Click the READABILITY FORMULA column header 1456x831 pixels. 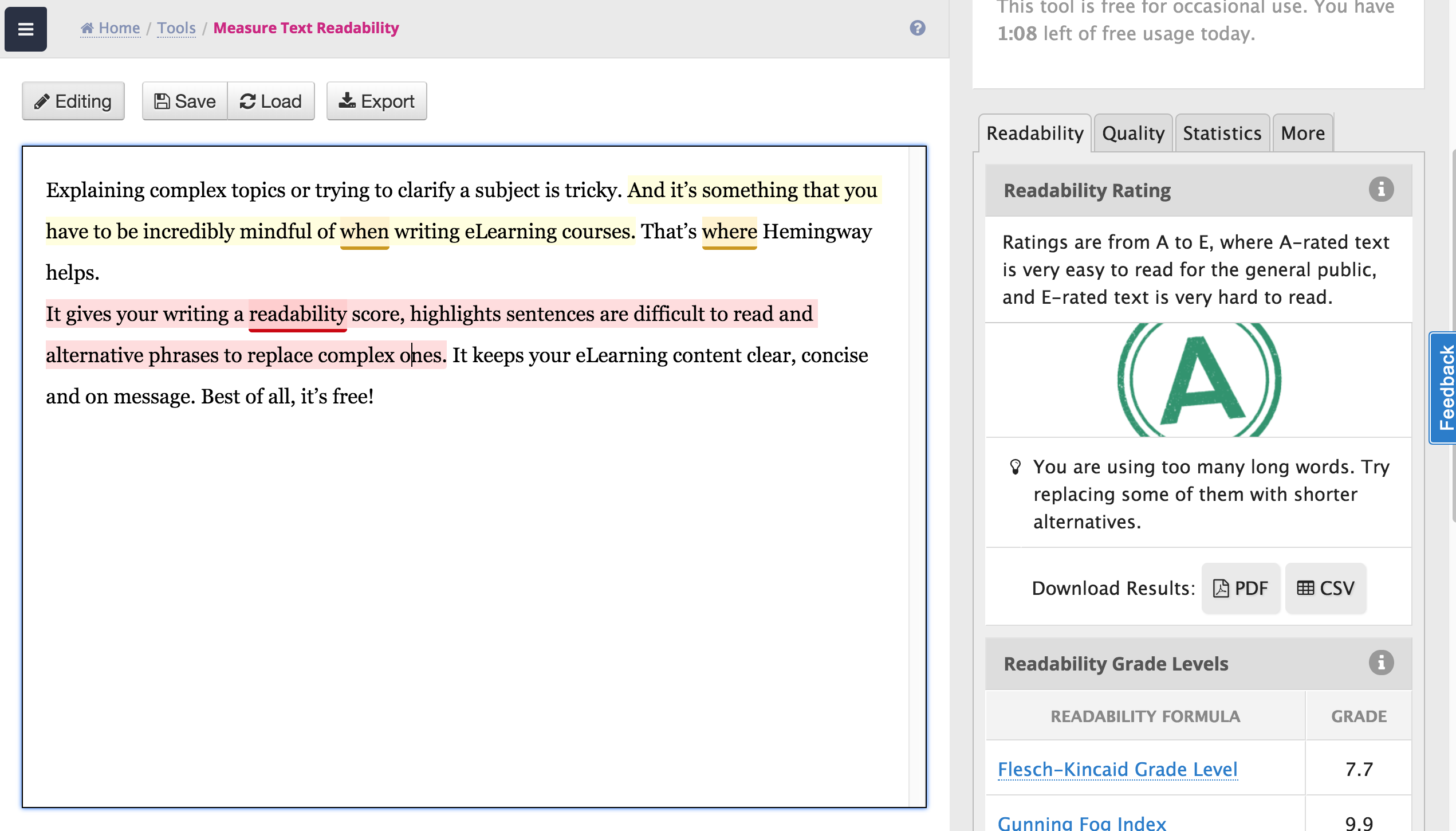tap(1145, 716)
